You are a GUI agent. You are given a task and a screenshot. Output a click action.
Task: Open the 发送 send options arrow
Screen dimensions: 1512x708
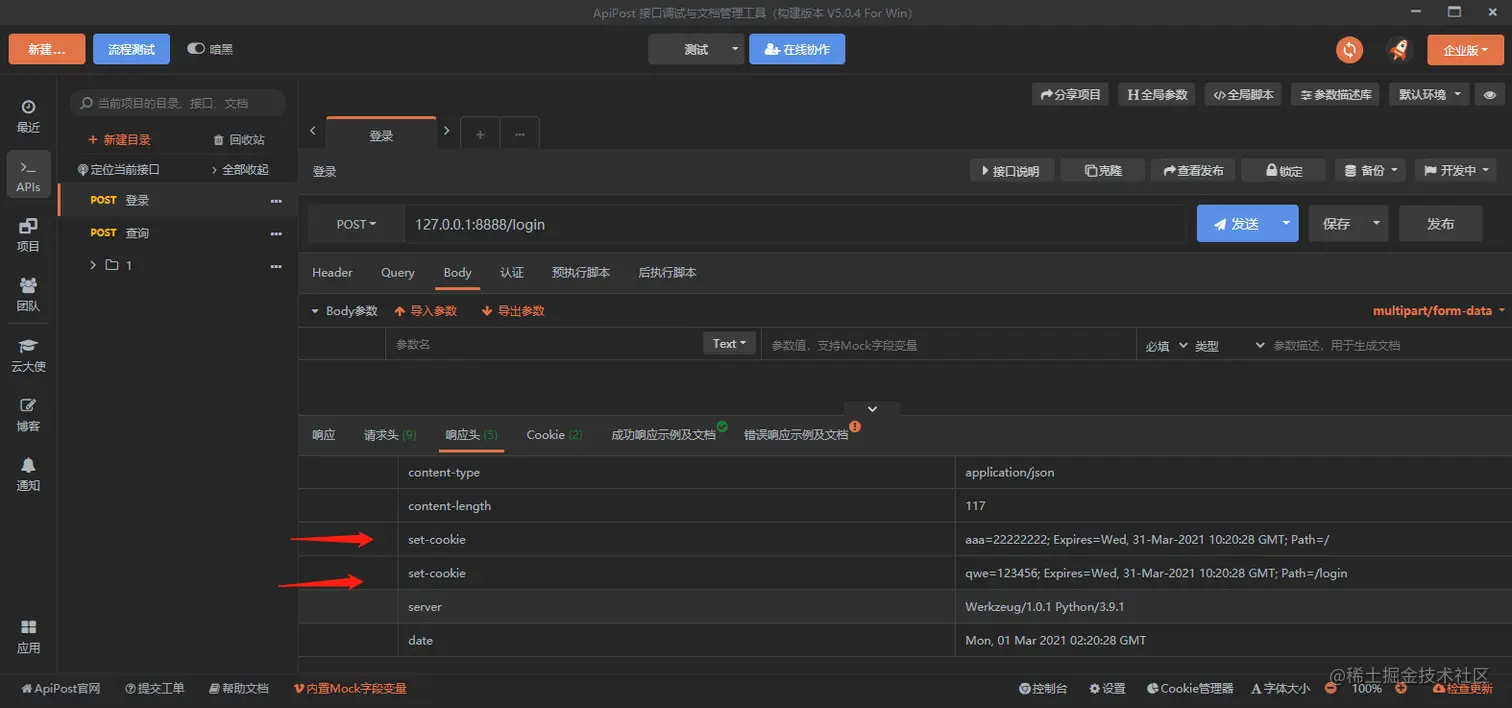pyautogui.click(x=1285, y=224)
